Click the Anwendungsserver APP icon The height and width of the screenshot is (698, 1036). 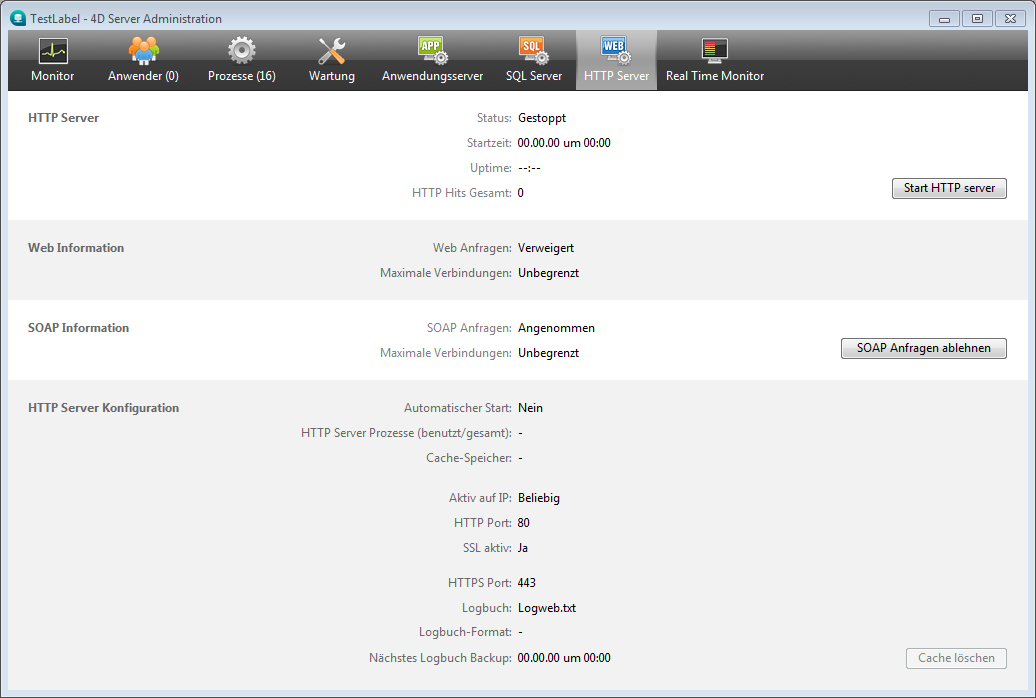pyautogui.click(x=432, y=50)
